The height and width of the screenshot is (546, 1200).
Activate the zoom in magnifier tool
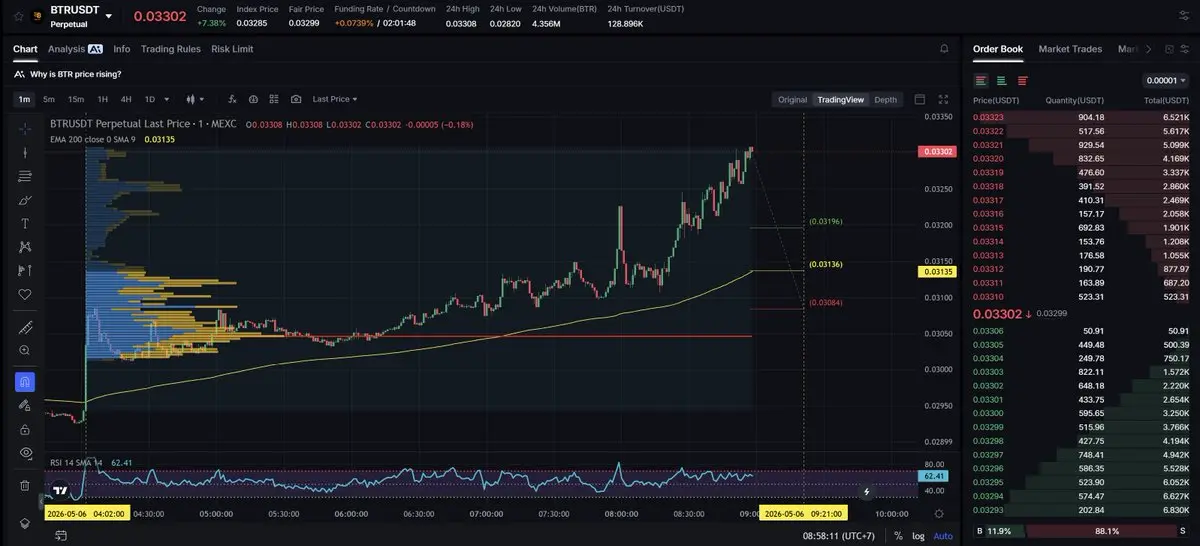coord(26,350)
